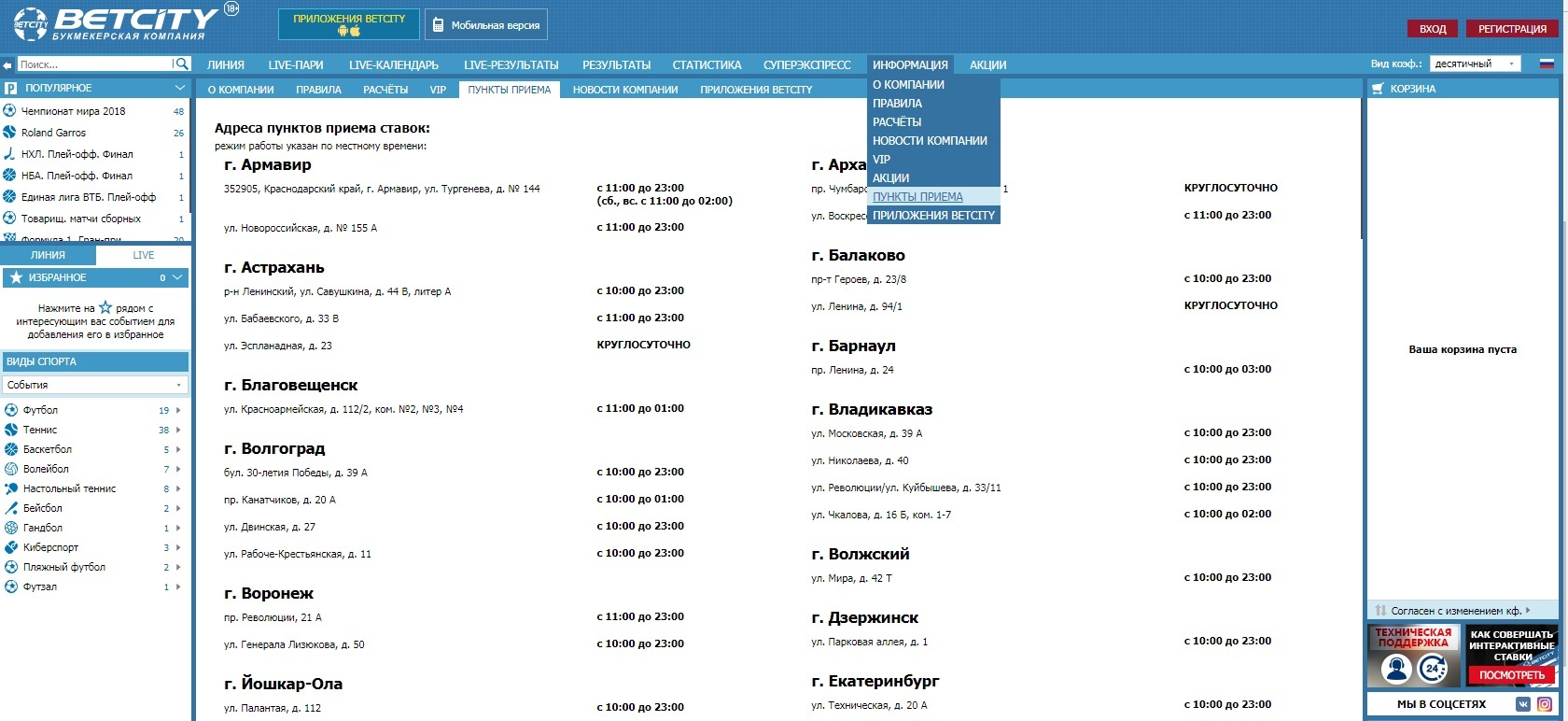Open the Вид коэф. десятичный dropdown
This screenshot has height=721, width=1568.
(1476, 64)
